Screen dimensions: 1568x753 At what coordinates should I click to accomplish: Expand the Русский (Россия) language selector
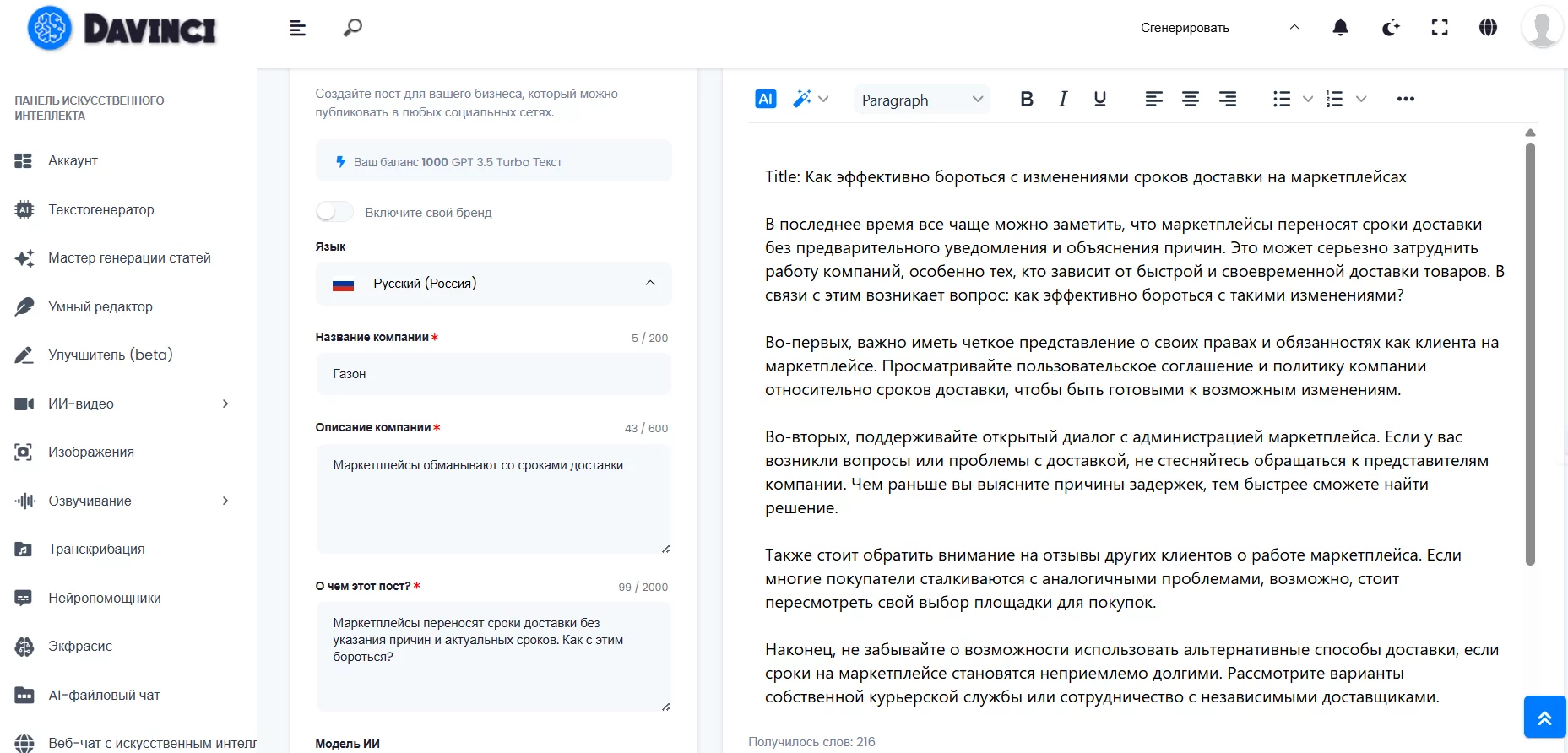point(493,284)
